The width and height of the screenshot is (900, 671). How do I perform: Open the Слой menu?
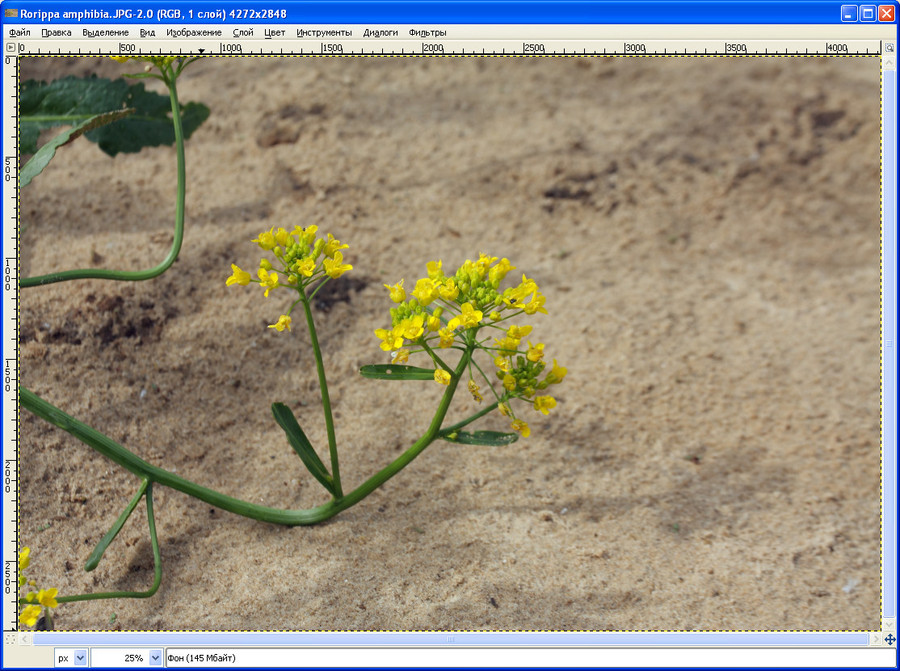pos(243,33)
